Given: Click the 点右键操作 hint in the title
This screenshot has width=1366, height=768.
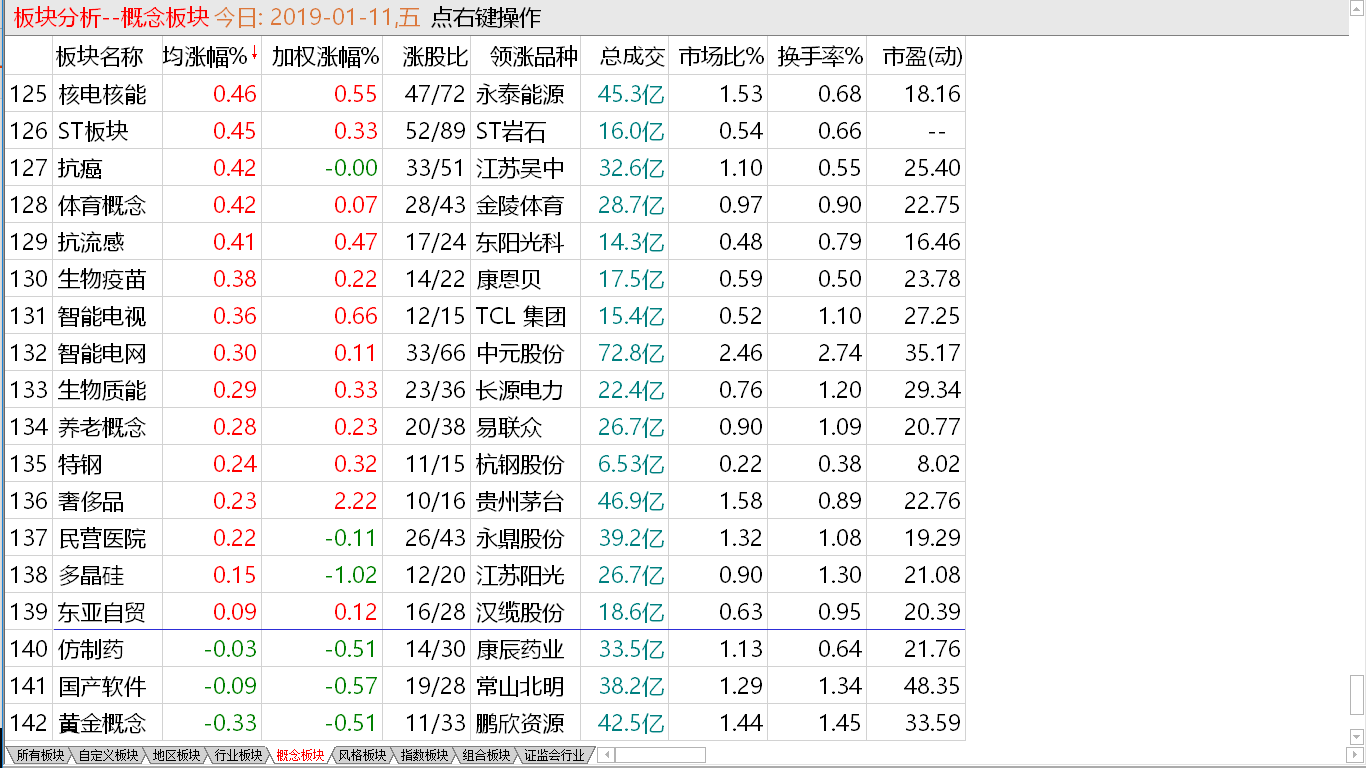Looking at the screenshot, I should [486, 17].
